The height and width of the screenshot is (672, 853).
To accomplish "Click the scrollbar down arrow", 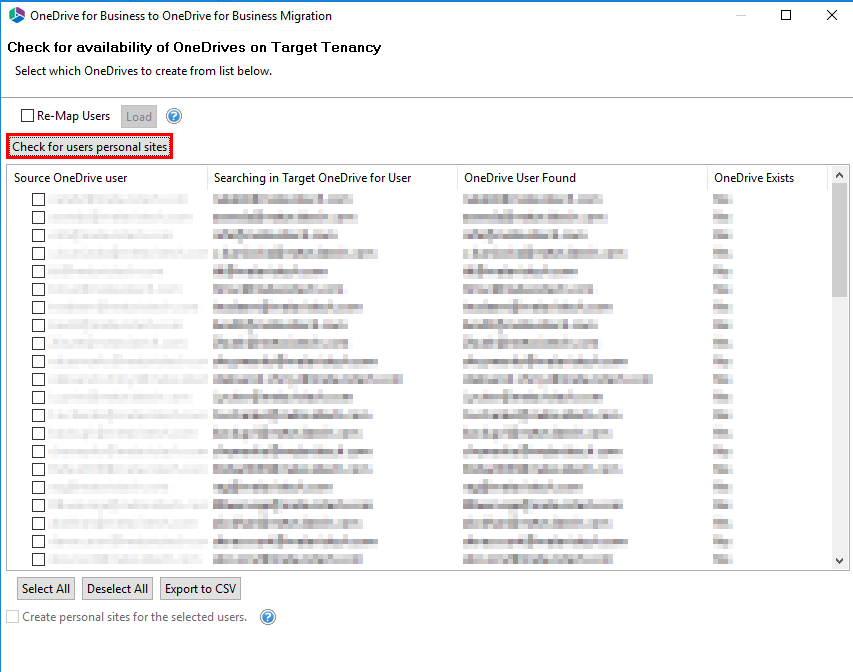I will tap(839, 560).
